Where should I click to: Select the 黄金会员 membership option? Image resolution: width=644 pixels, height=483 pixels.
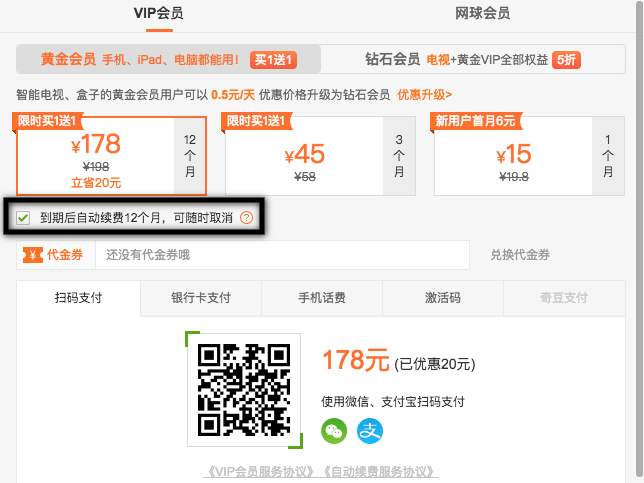[x=168, y=60]
